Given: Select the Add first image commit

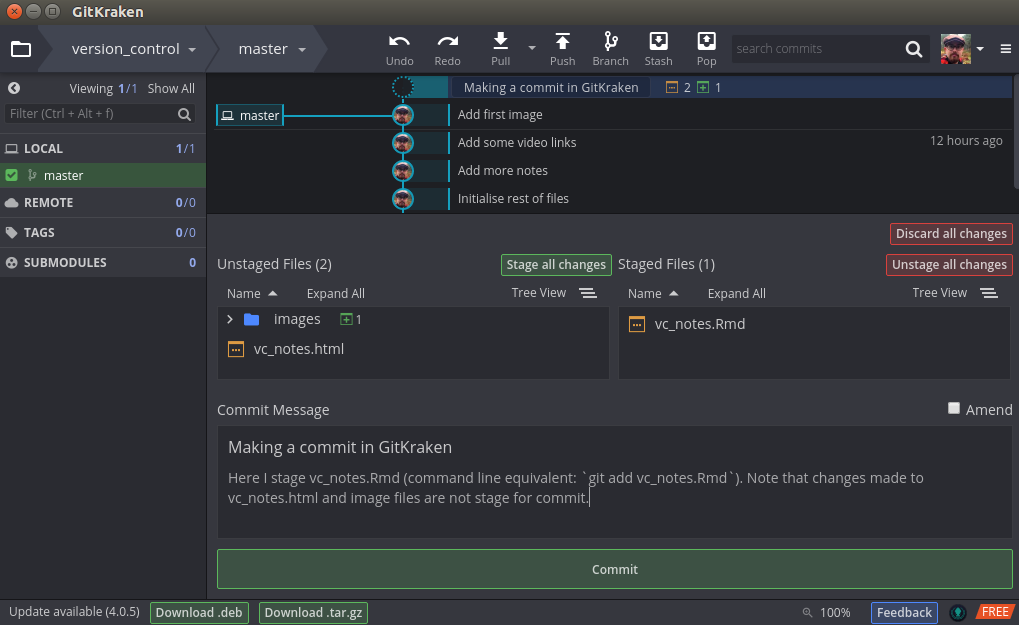Looking at the screenshot, I should [x=500, y=115].
